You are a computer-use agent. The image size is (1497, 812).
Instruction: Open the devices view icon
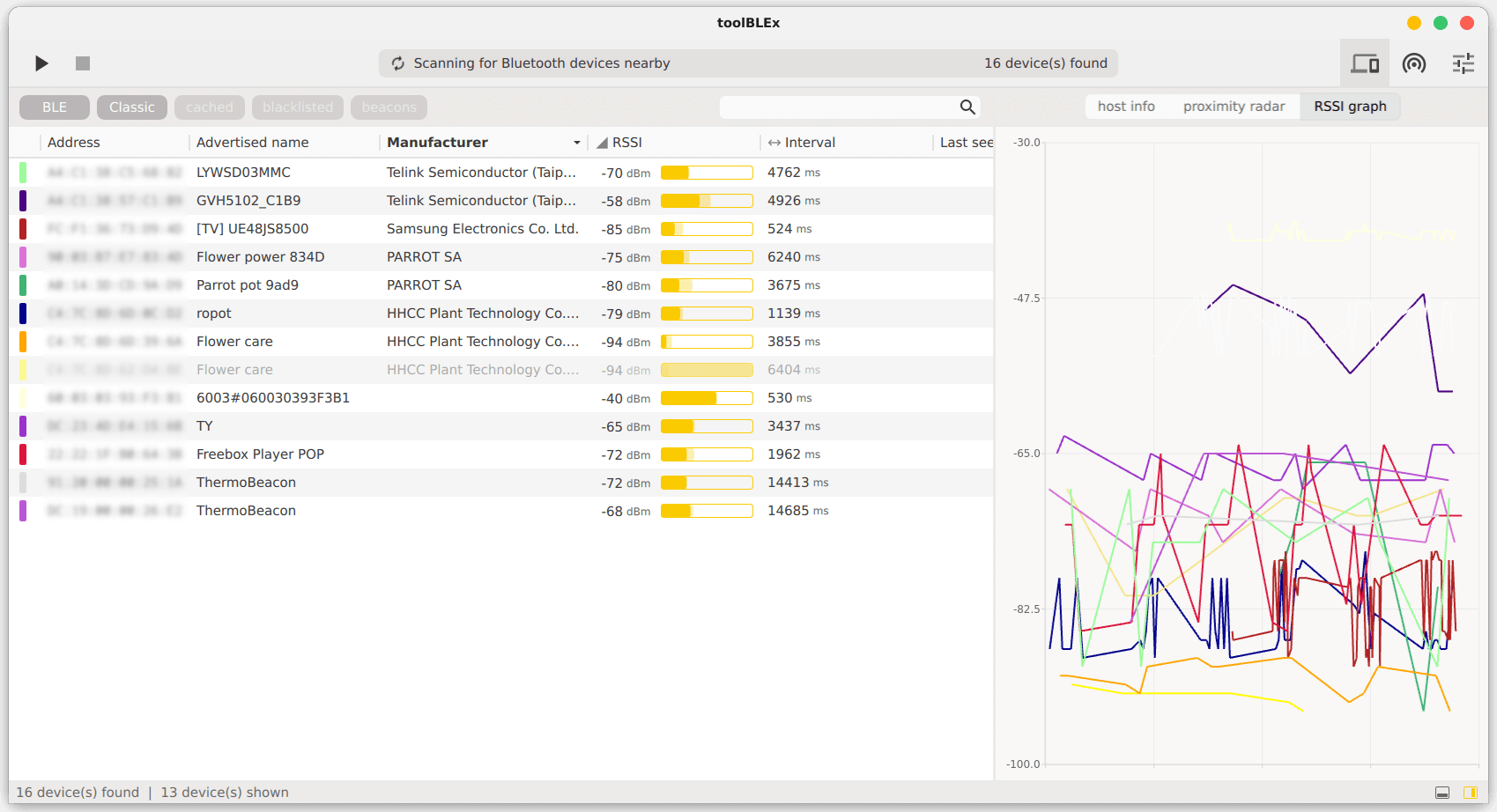click(x=1365, y=63)
